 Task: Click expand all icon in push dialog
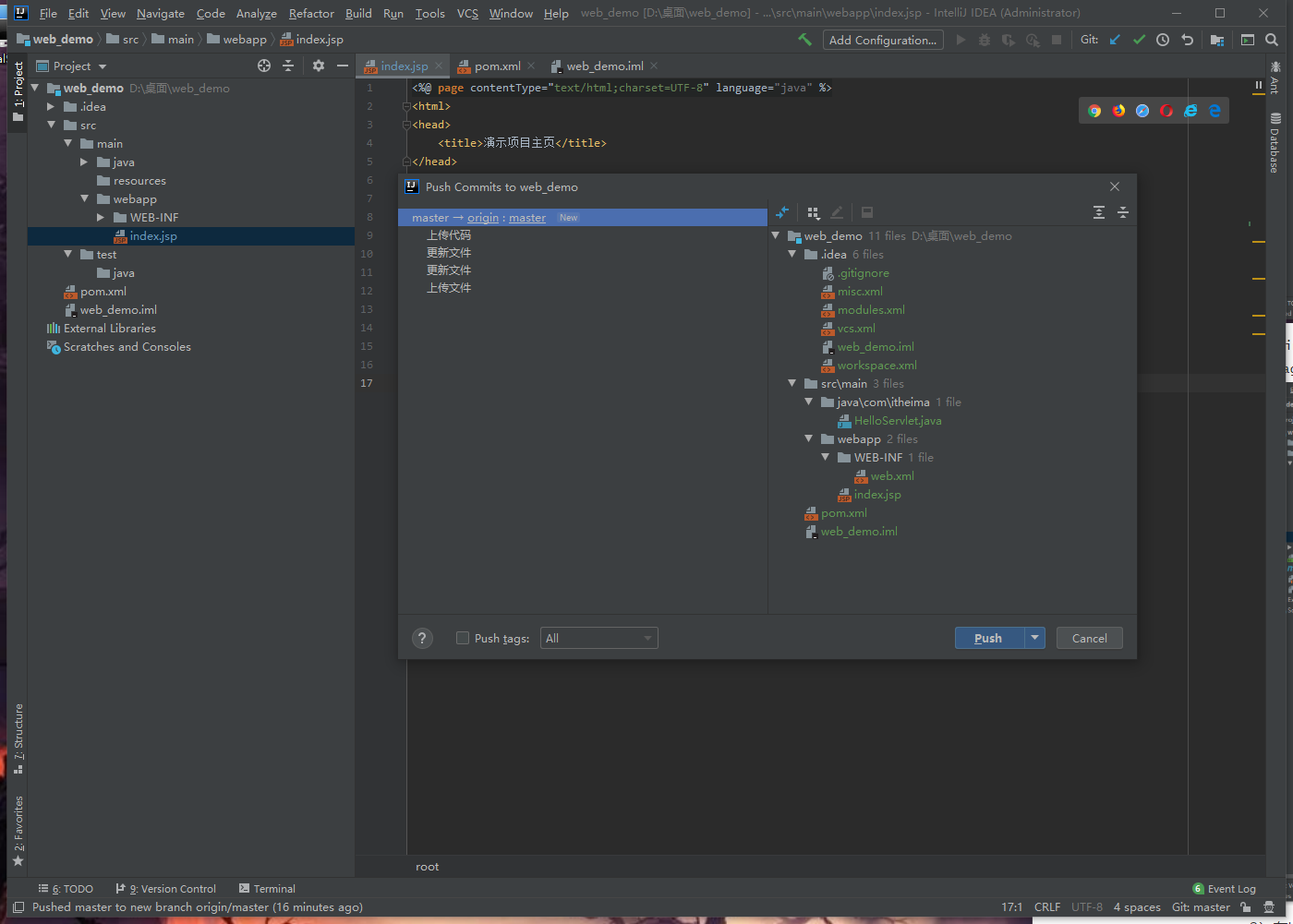point(1099,212)
